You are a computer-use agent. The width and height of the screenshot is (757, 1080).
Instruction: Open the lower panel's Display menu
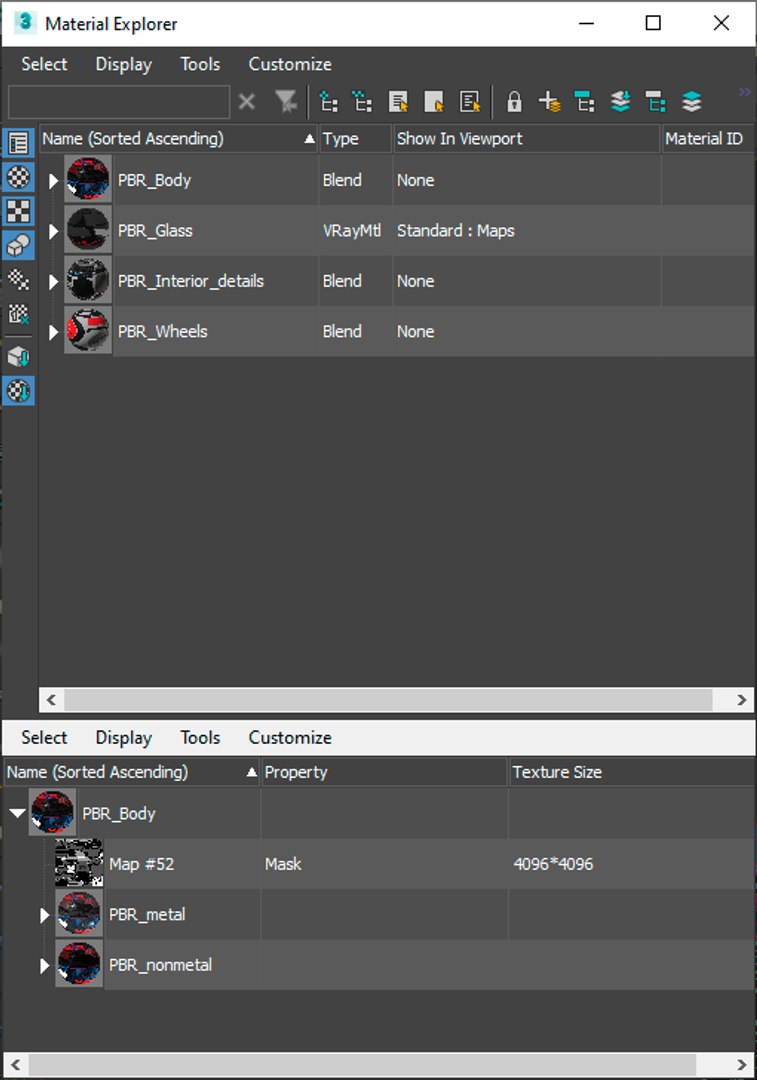point(124,738)
